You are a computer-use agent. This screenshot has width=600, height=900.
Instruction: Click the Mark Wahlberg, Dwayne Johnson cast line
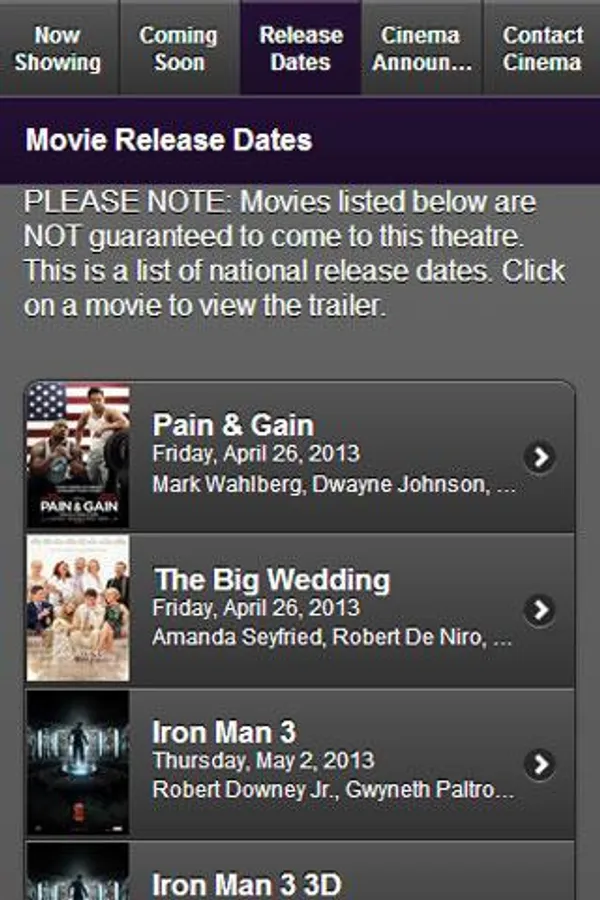(334, 484)
